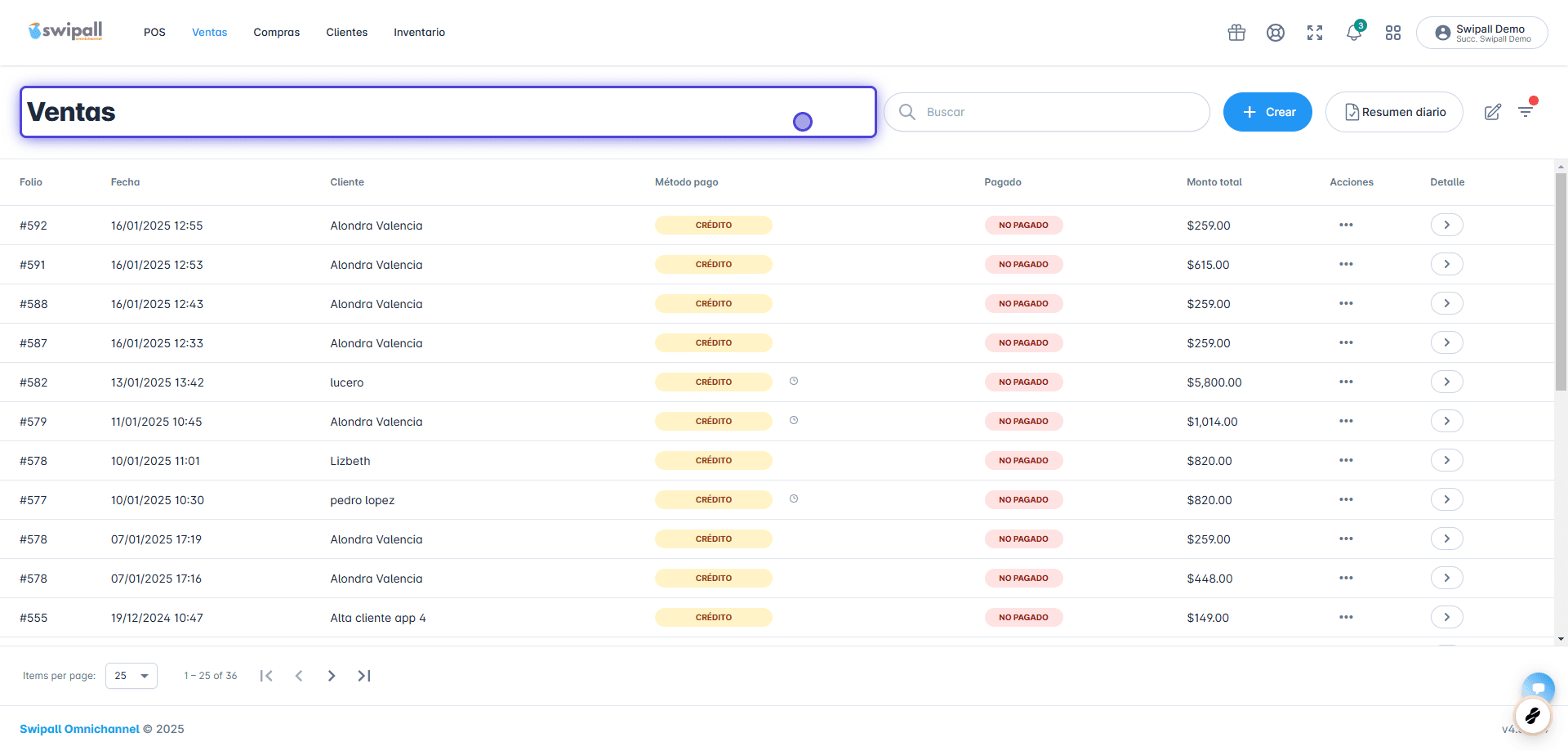
Task: Open the Inventario menu
Action: (x=420, y=33)
